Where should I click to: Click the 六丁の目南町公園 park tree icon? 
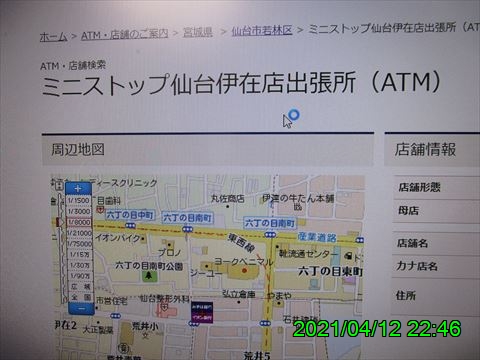(x=149, y=275)
